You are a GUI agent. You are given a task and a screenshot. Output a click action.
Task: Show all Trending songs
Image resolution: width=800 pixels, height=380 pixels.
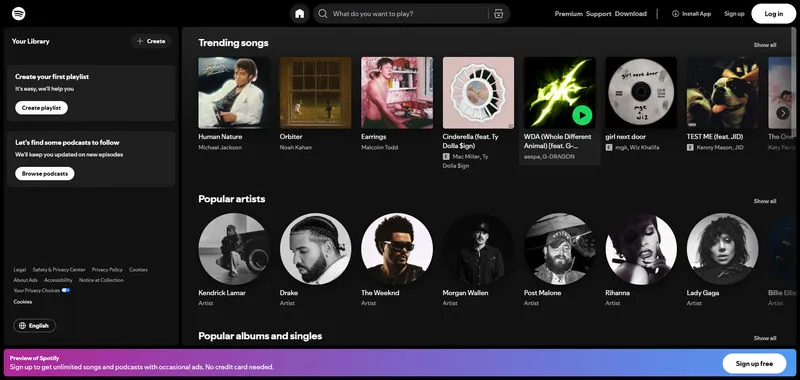[765, 45]
